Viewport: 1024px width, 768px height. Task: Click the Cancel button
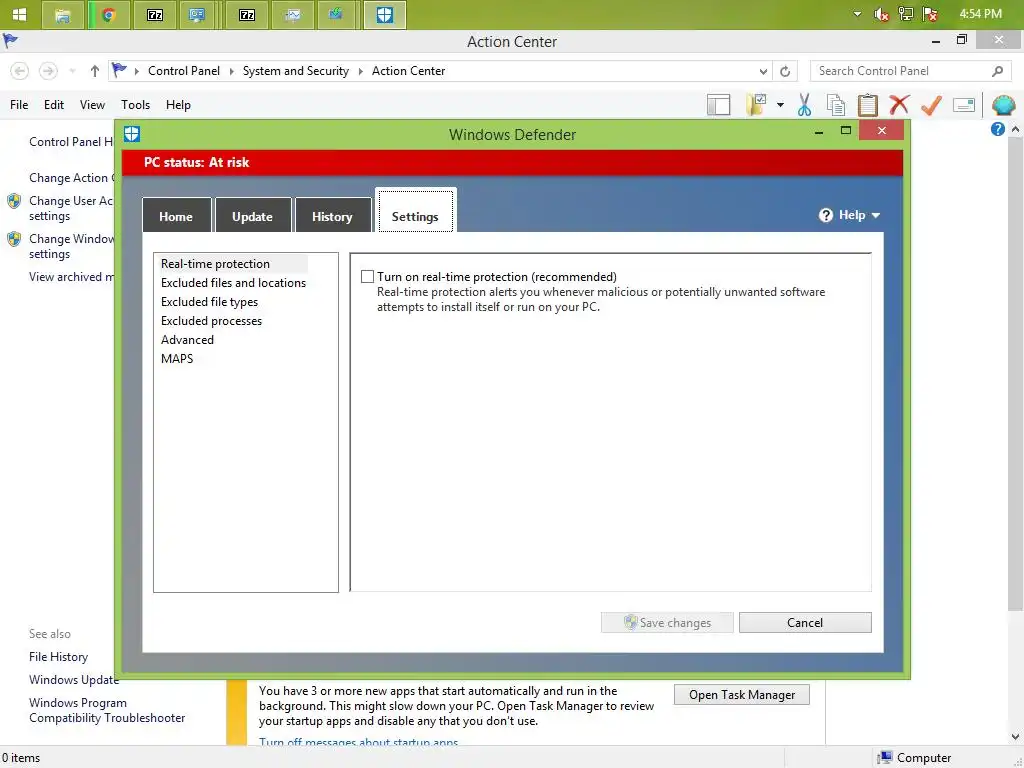805,622
